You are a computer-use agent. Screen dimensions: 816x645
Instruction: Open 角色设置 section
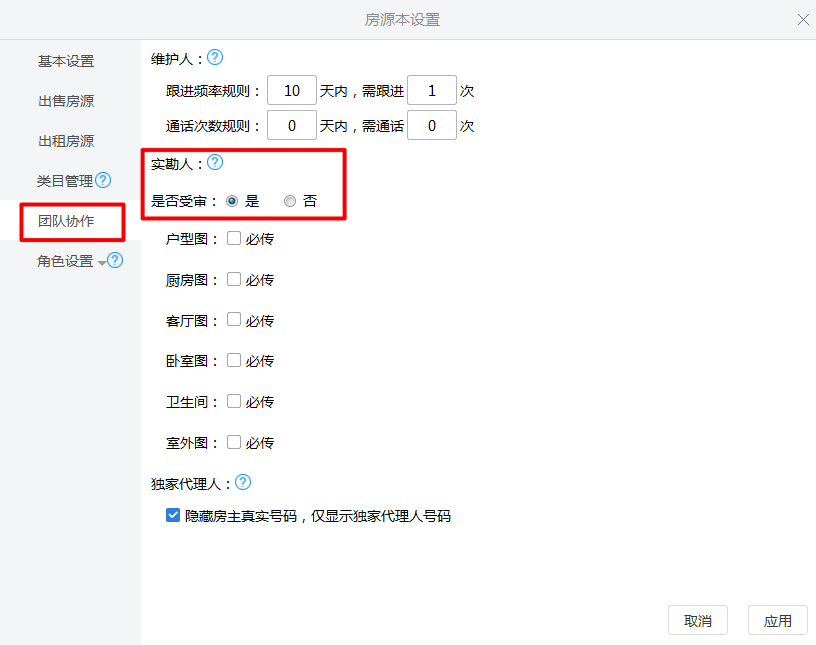pos(65,261)
